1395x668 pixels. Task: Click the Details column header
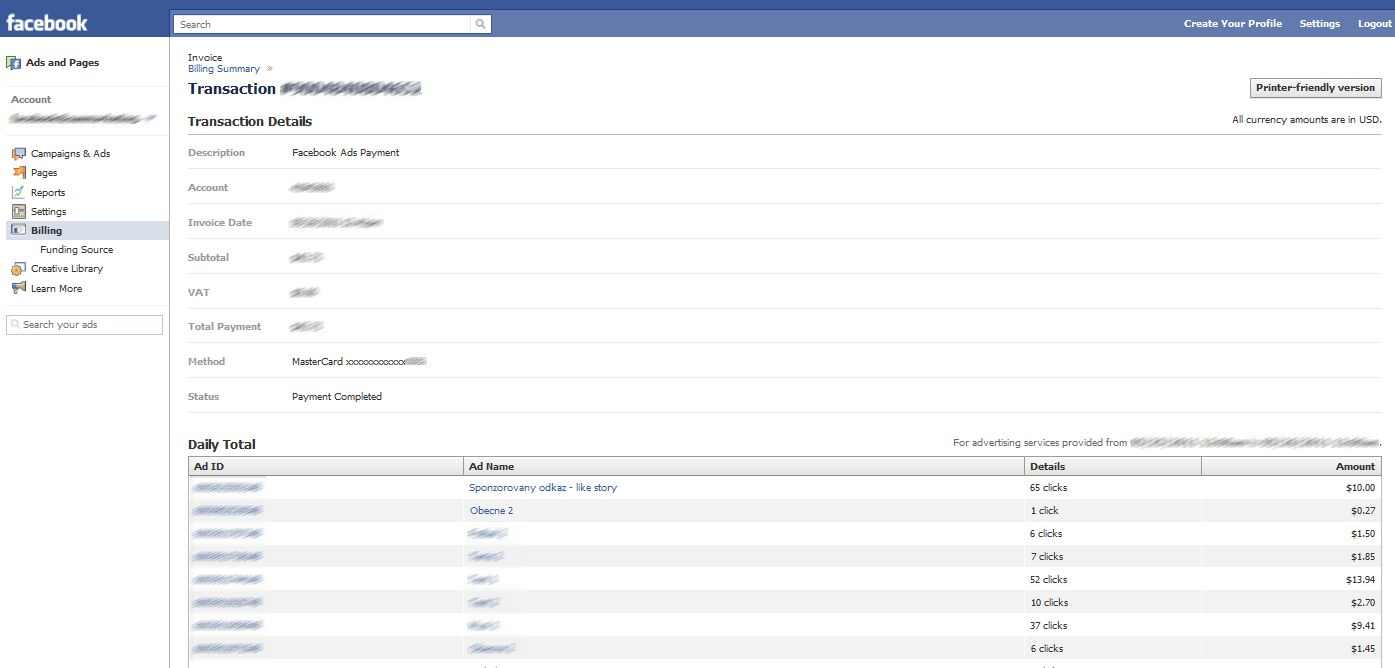click(x=1113, y=466)
